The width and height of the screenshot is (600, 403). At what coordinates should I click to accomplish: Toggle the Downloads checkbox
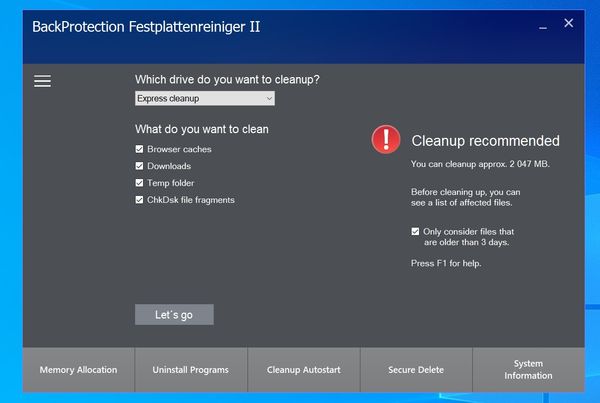point(139,166)
